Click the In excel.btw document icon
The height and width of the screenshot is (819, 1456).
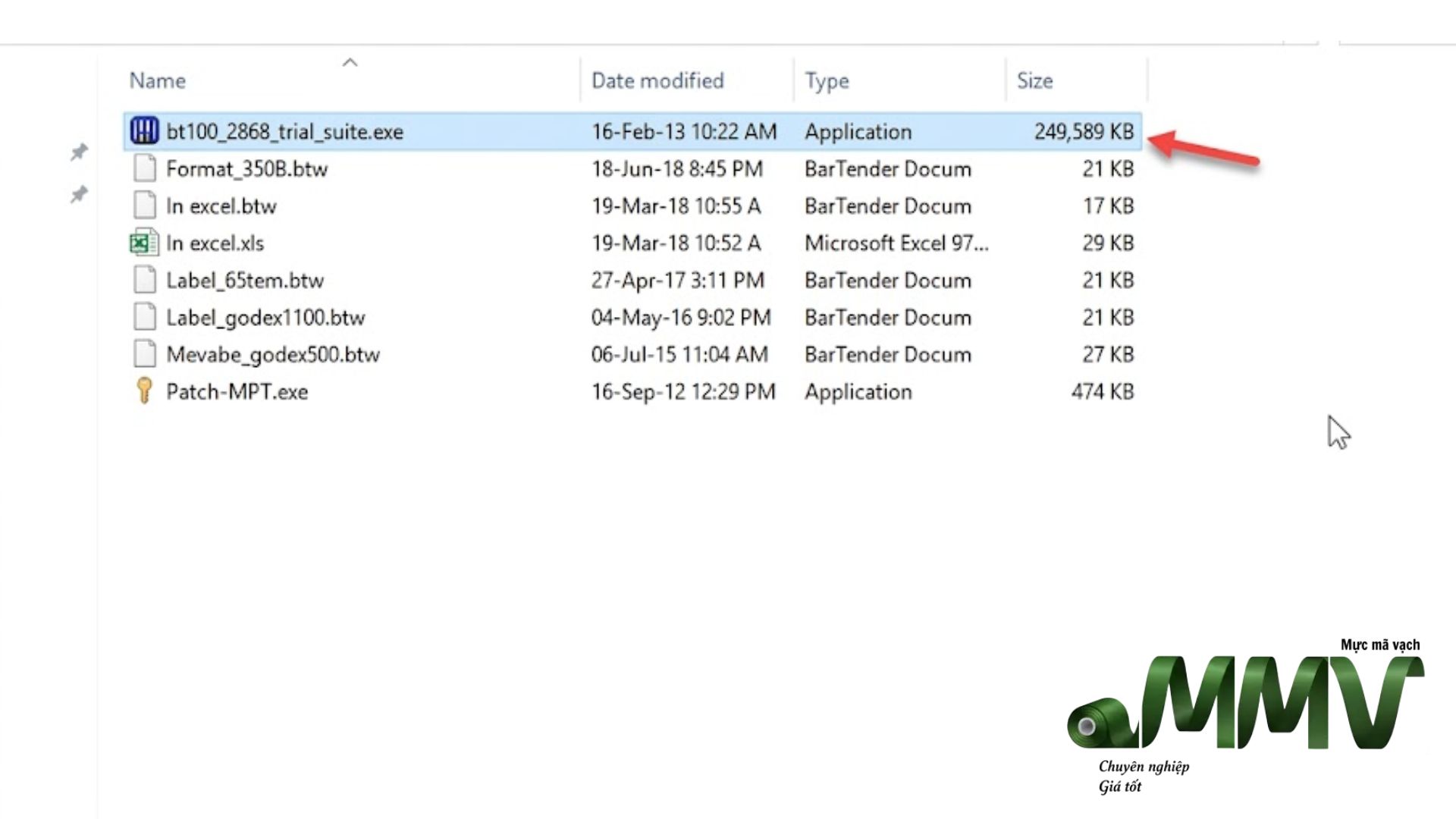pyautogui.click(x=144, y=206)
